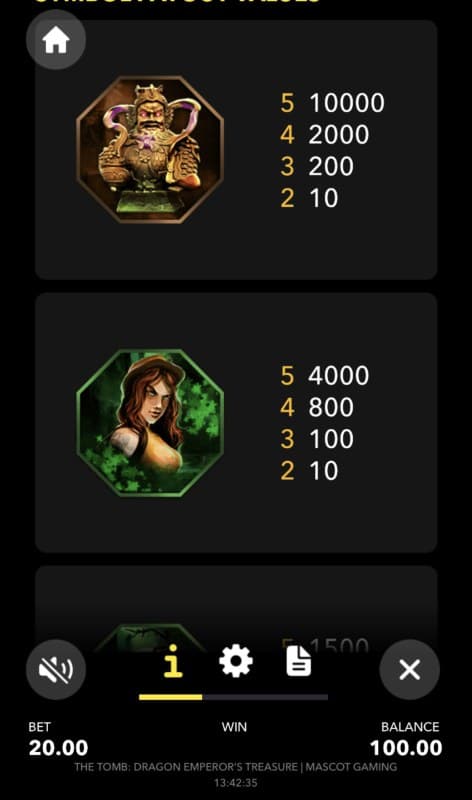
Task: Open the info paytable tab
Action: 173,661
